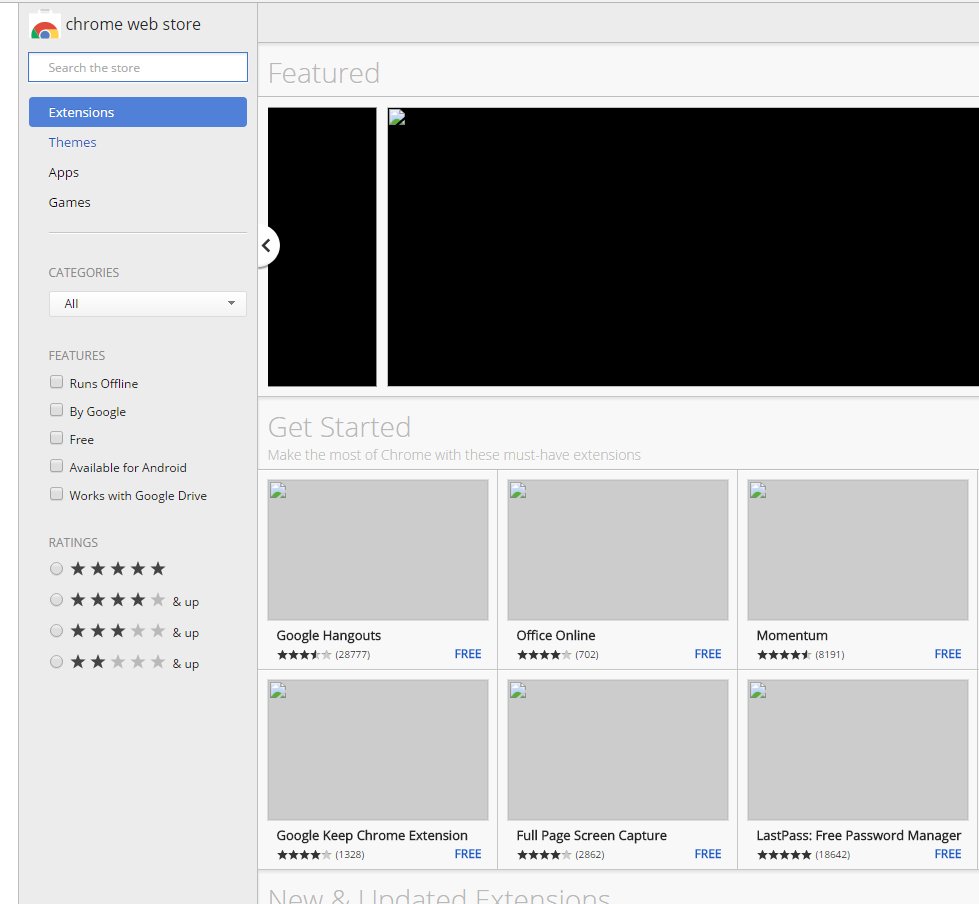
Task: Select the five-star rating radio button
Action: click(56, 569)
